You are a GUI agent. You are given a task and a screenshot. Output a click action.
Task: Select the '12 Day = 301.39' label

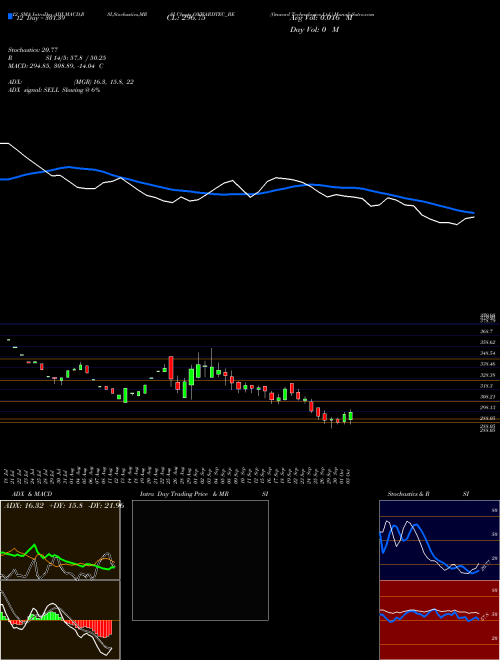(x=39, y=18)
